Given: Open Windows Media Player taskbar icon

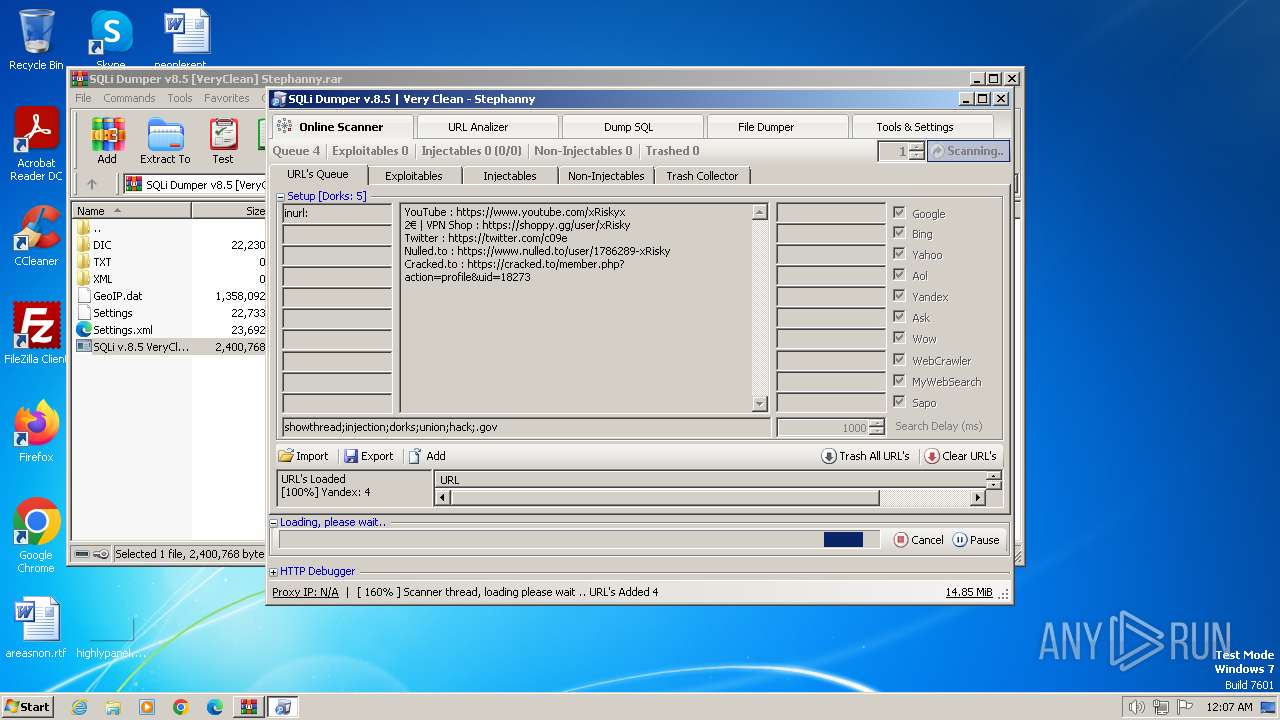Looking at the screenshot, I should pyautogui.click(x=147, y=707).
